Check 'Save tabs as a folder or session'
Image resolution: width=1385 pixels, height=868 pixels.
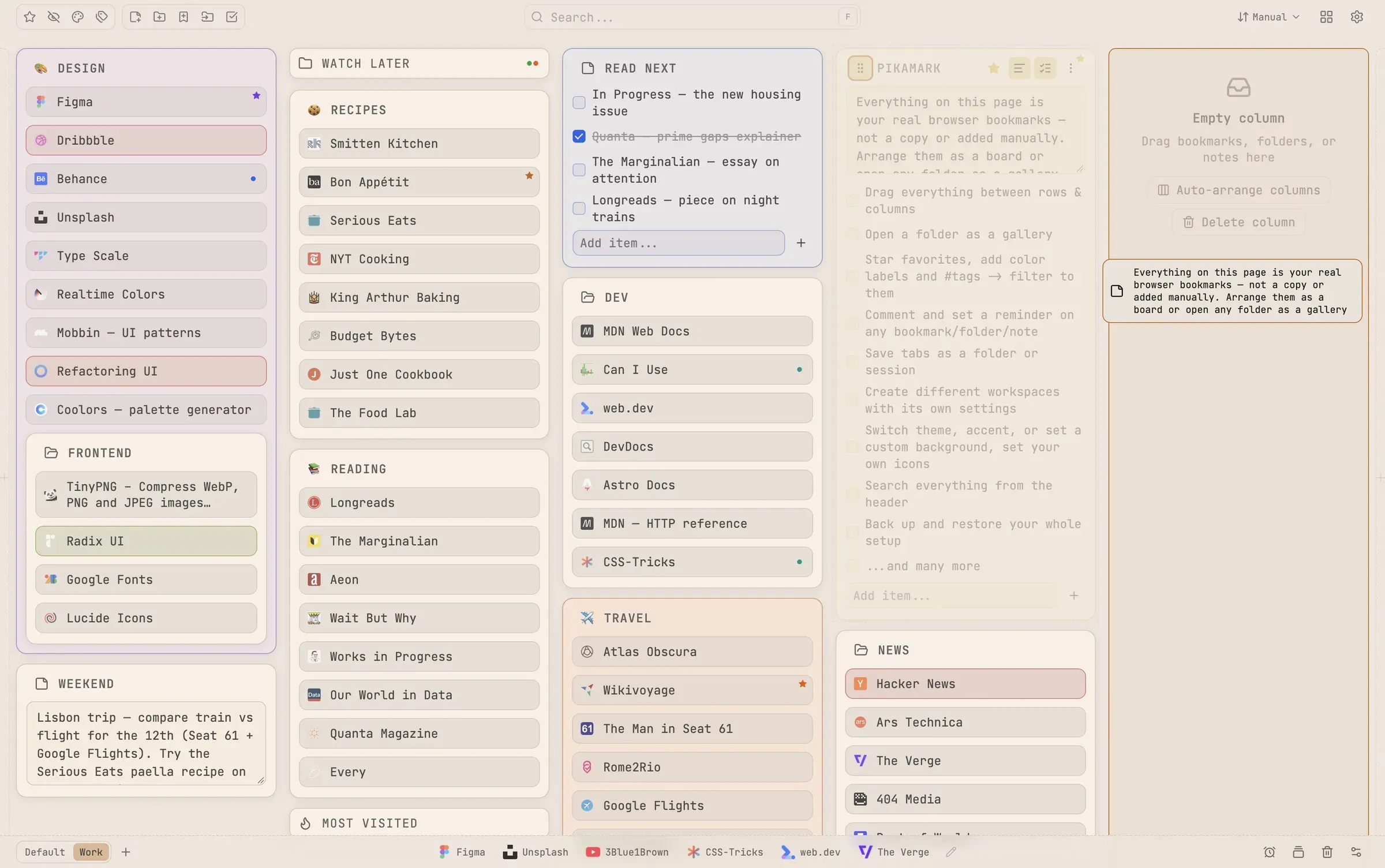click(852, 361)
